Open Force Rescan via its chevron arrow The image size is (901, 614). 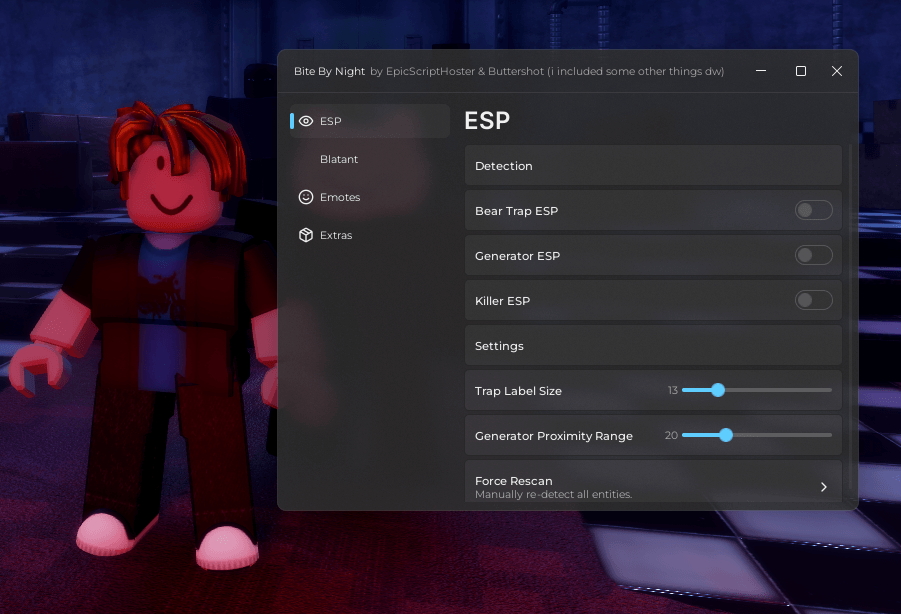pyautogui.click(x=824, y=487)
